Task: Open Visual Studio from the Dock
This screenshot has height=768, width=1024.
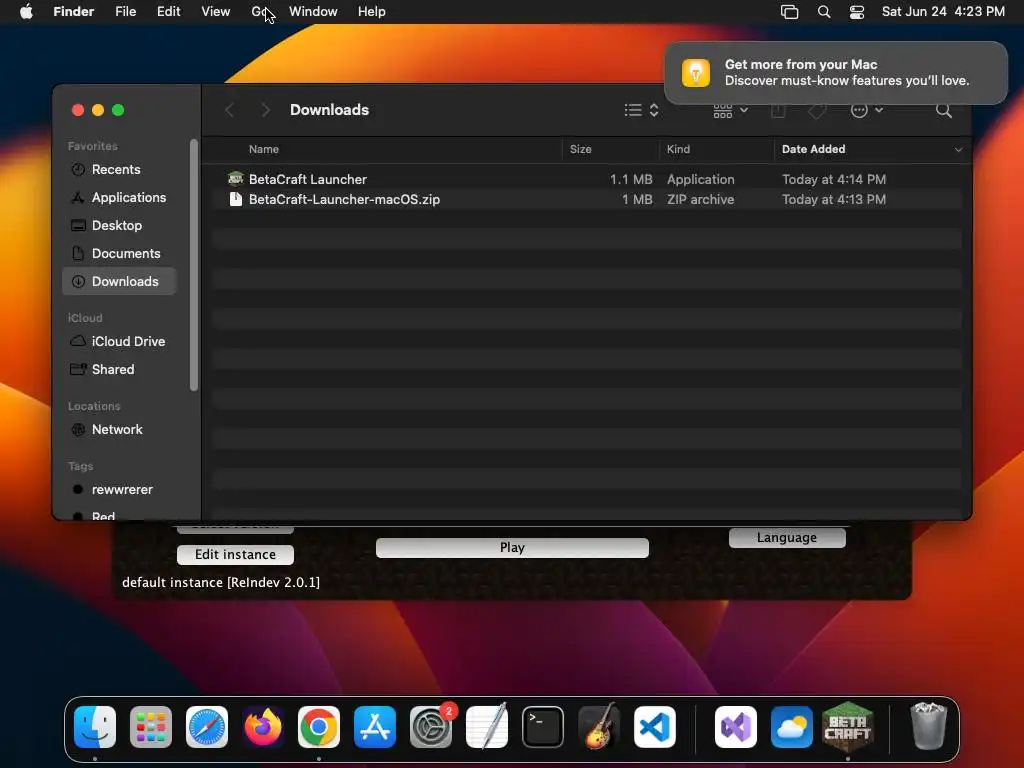Action: [736, 727]
